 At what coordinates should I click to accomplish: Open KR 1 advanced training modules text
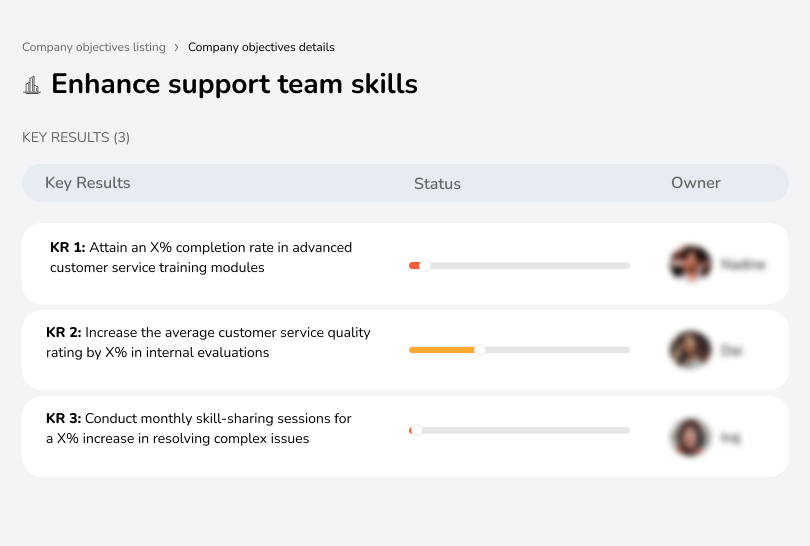pos(201,257)
